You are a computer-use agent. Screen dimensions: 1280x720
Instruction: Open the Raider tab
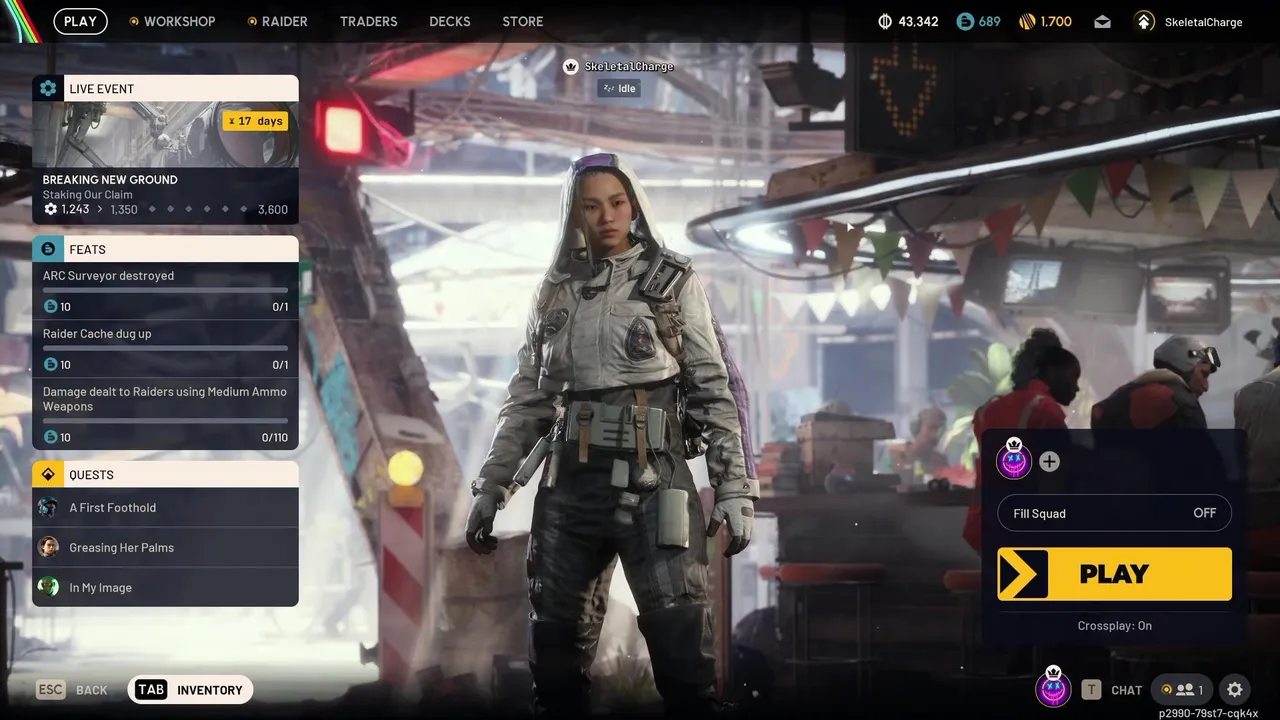click(284, 21)
